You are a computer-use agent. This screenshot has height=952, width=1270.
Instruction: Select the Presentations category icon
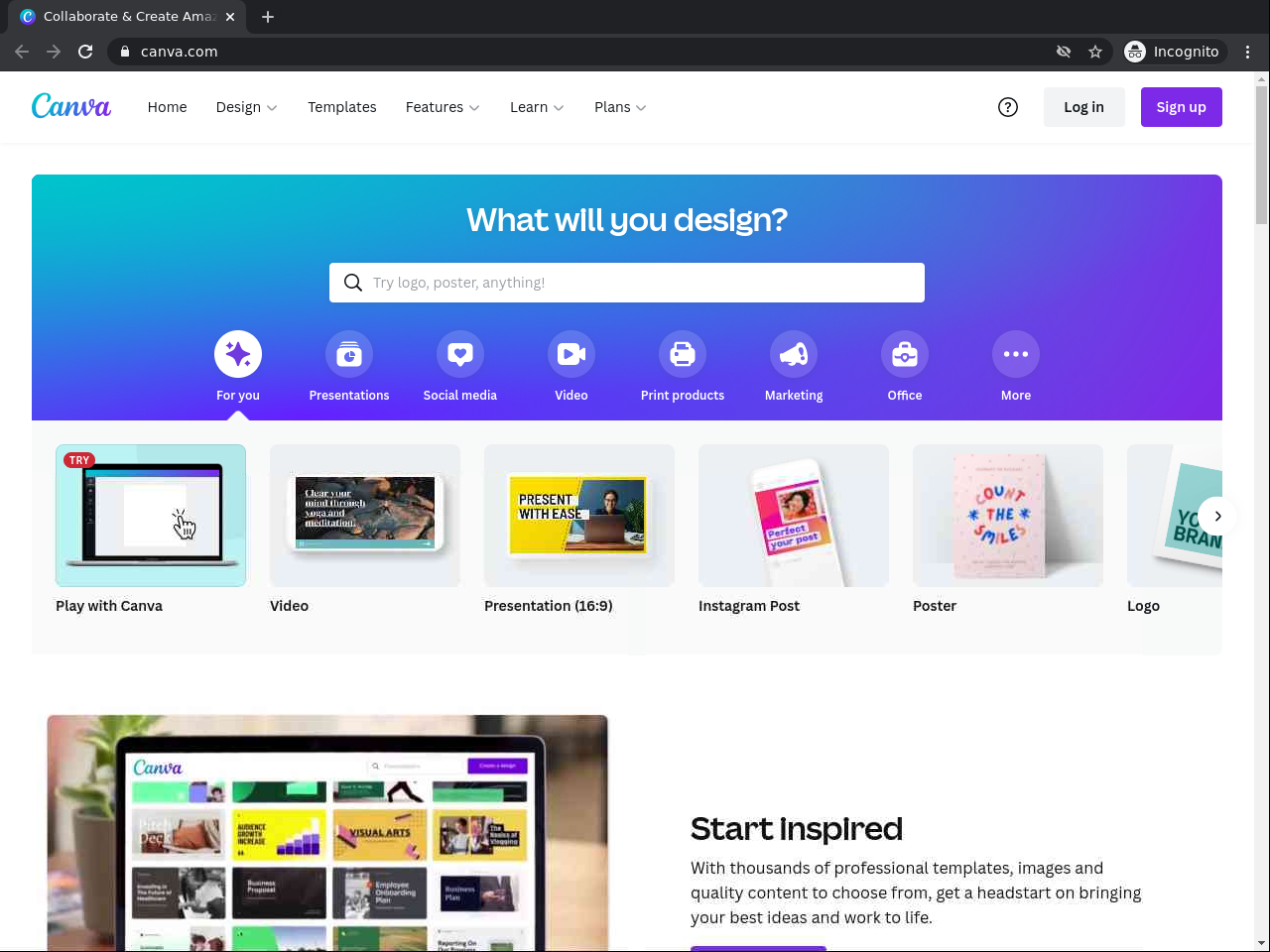(349, 354)
